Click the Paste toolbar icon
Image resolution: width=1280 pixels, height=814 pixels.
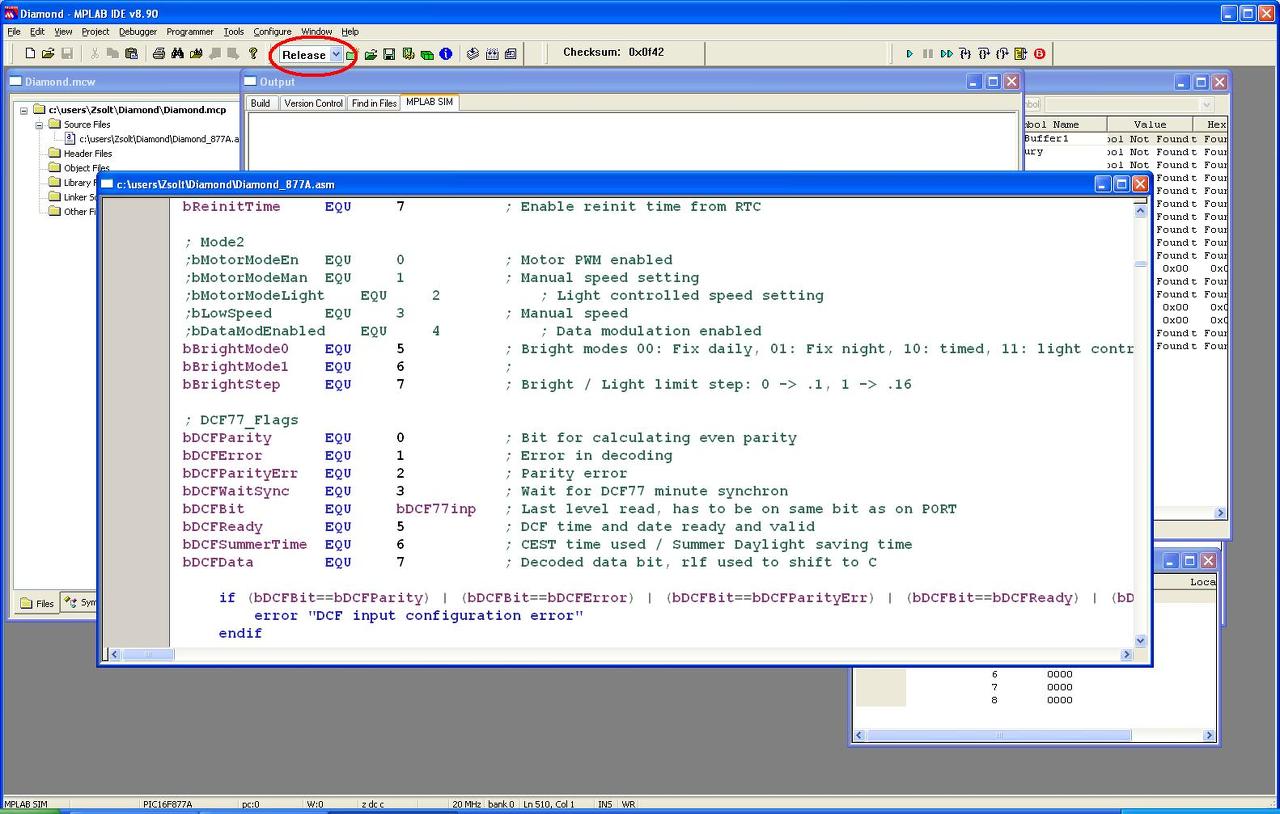(131, 54)
